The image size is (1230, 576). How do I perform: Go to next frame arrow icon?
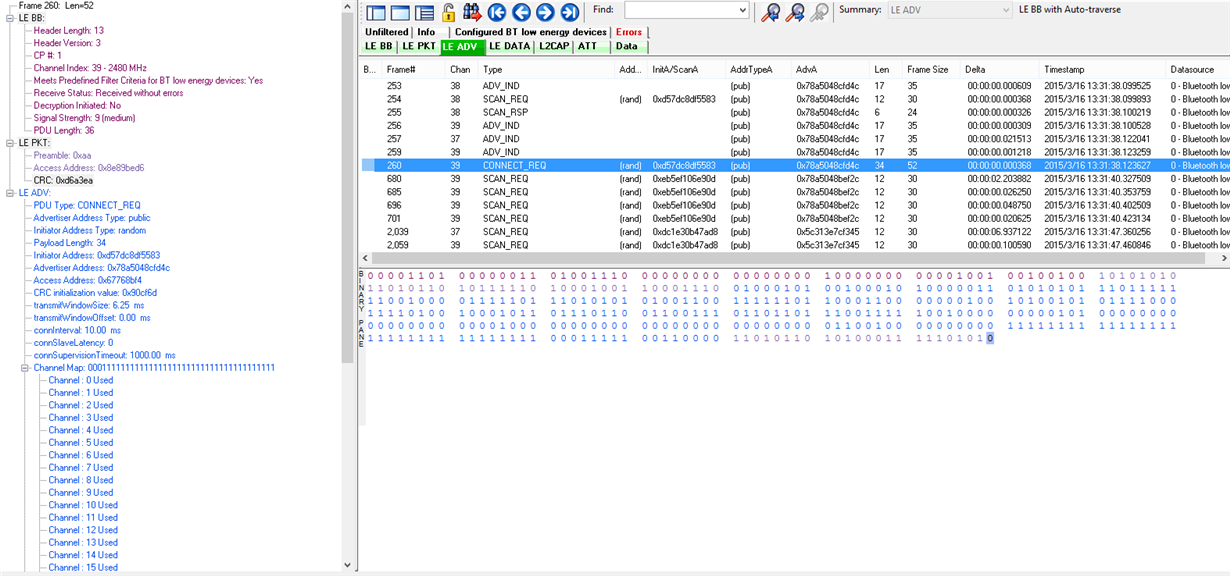545,12
